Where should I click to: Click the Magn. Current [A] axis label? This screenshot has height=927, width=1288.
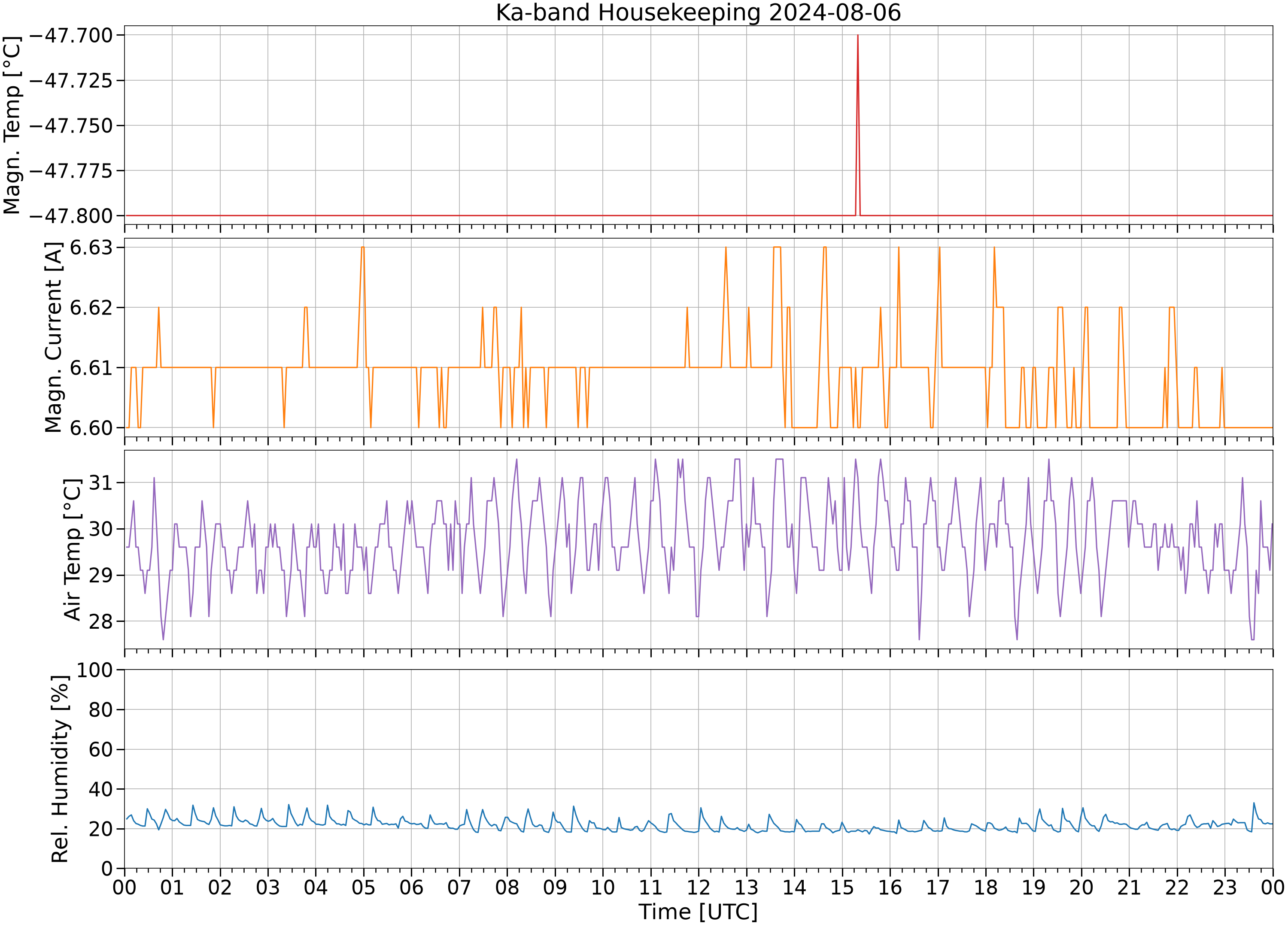[53, 338]
